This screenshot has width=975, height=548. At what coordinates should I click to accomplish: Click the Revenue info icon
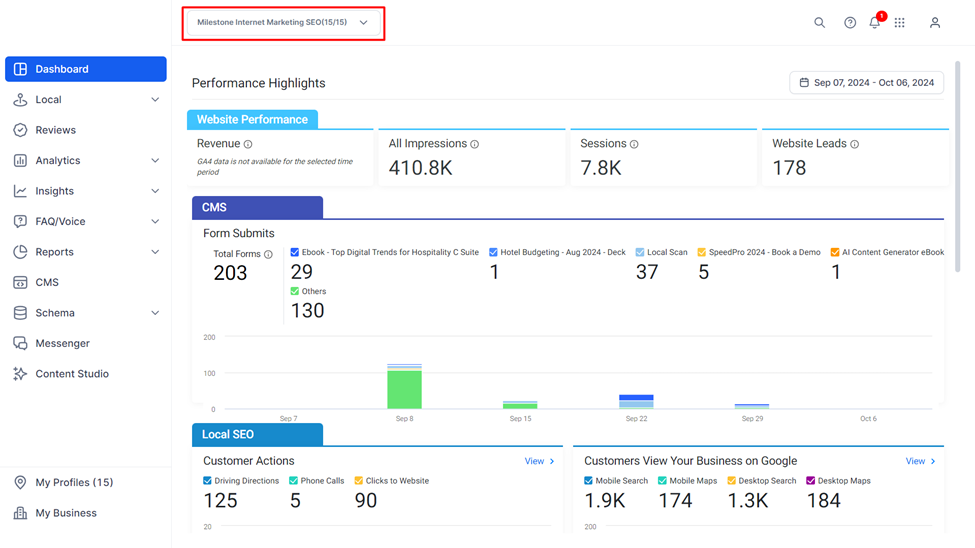point(248,144)
